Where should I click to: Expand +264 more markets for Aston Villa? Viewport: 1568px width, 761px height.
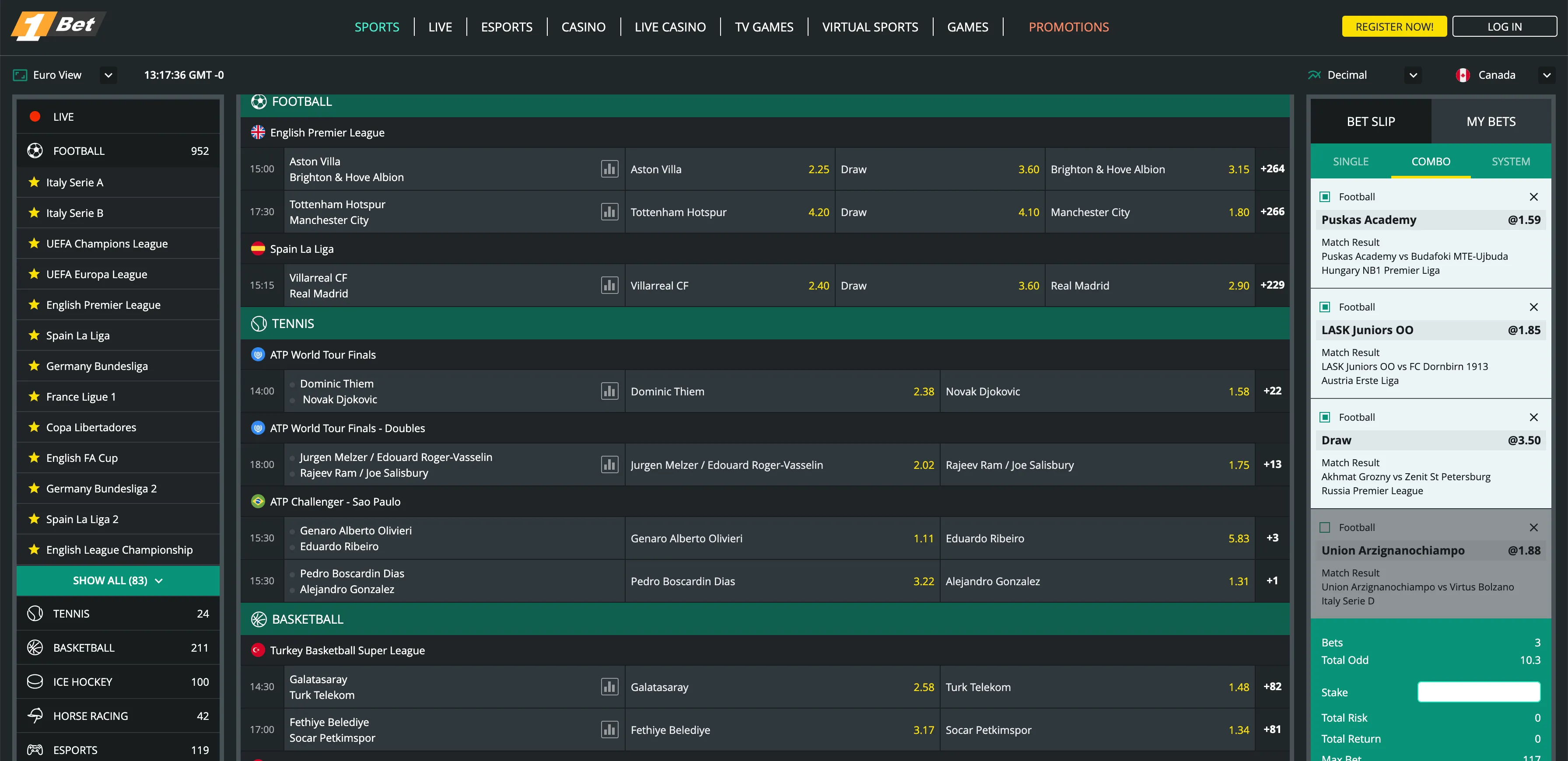click(1272, 168)
